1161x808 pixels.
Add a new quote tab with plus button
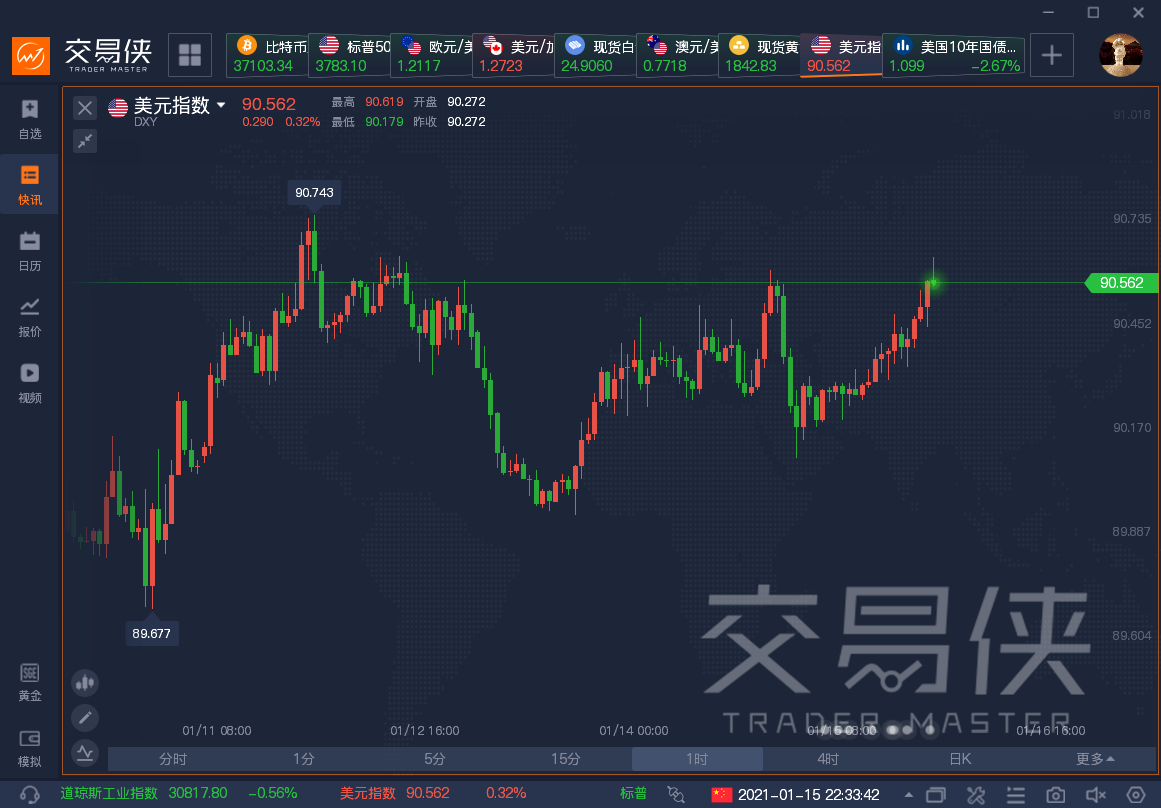(x=1051, y=55)
